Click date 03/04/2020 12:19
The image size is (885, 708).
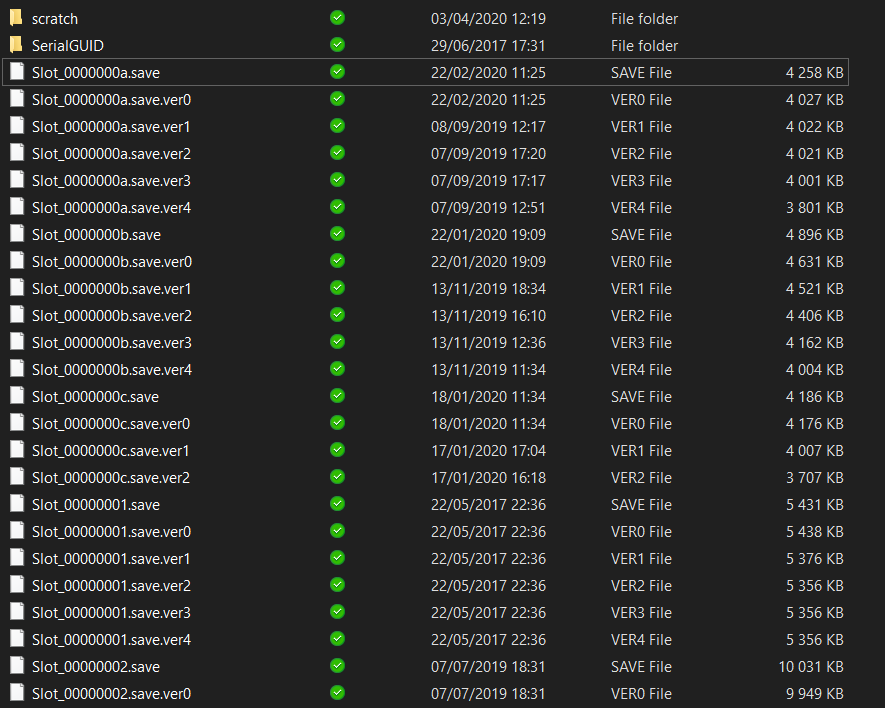[x=488, y=19]
